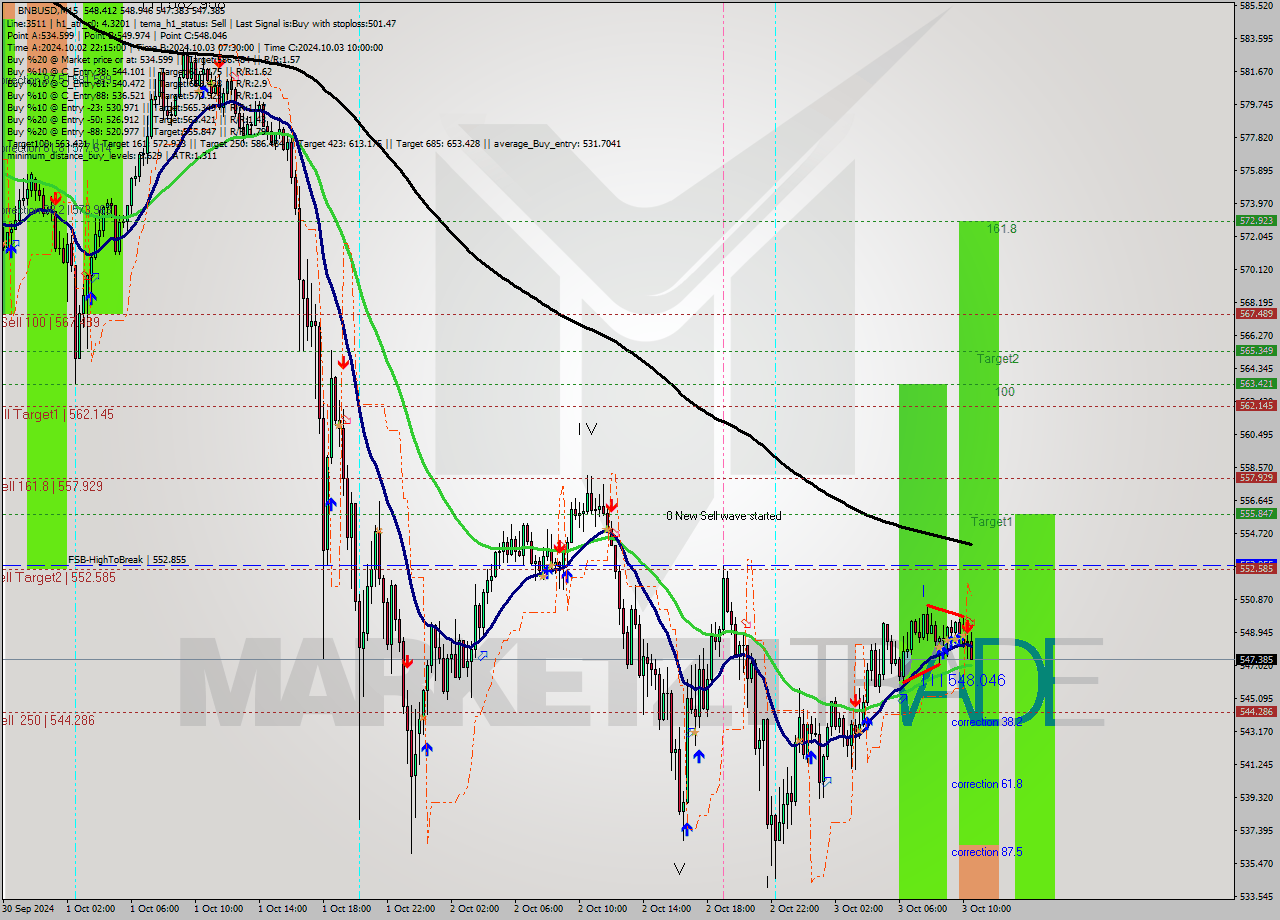Viewport: 1280px width, 920px height.
Task: Click the 'Sell 100 | 567.489' level label
Action: pos(50,322)
